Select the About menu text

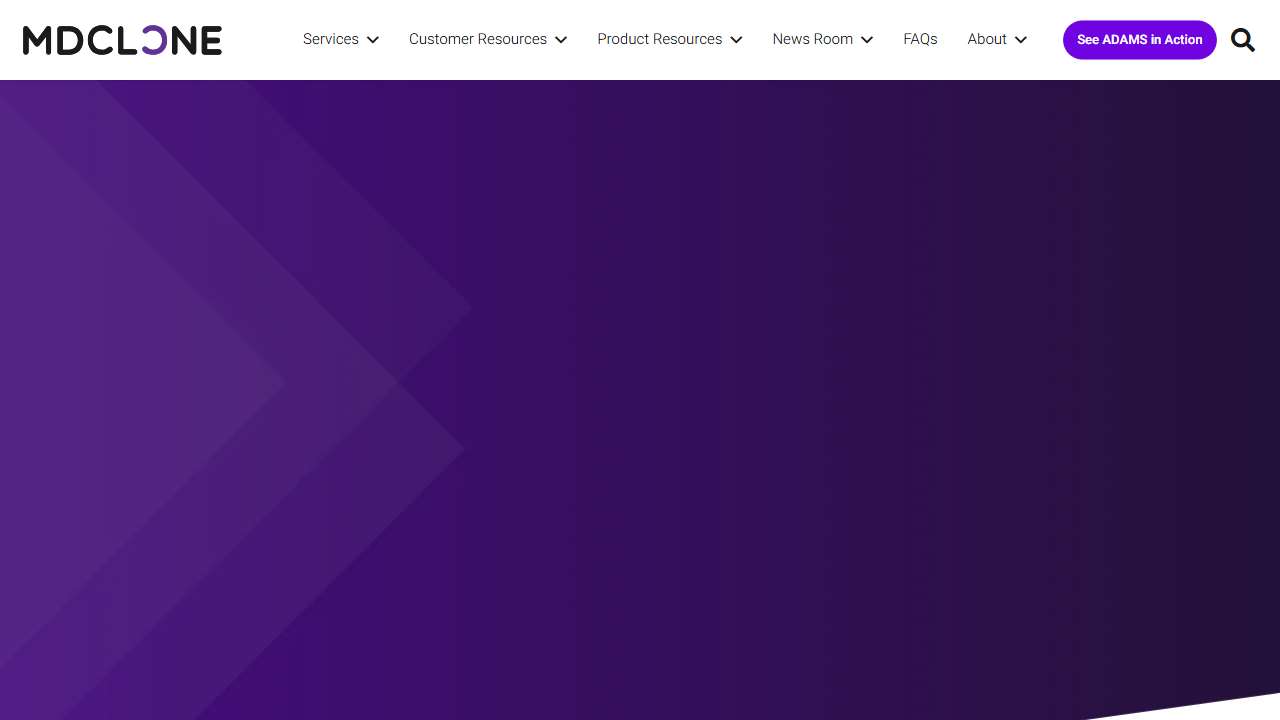(x=986, y=39)
